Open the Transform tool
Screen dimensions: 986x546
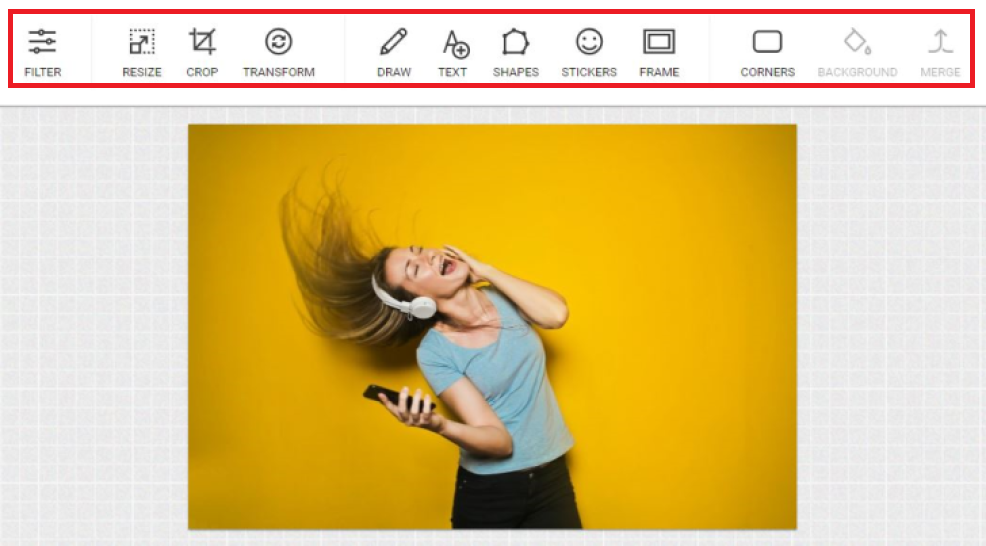[279, 53]
